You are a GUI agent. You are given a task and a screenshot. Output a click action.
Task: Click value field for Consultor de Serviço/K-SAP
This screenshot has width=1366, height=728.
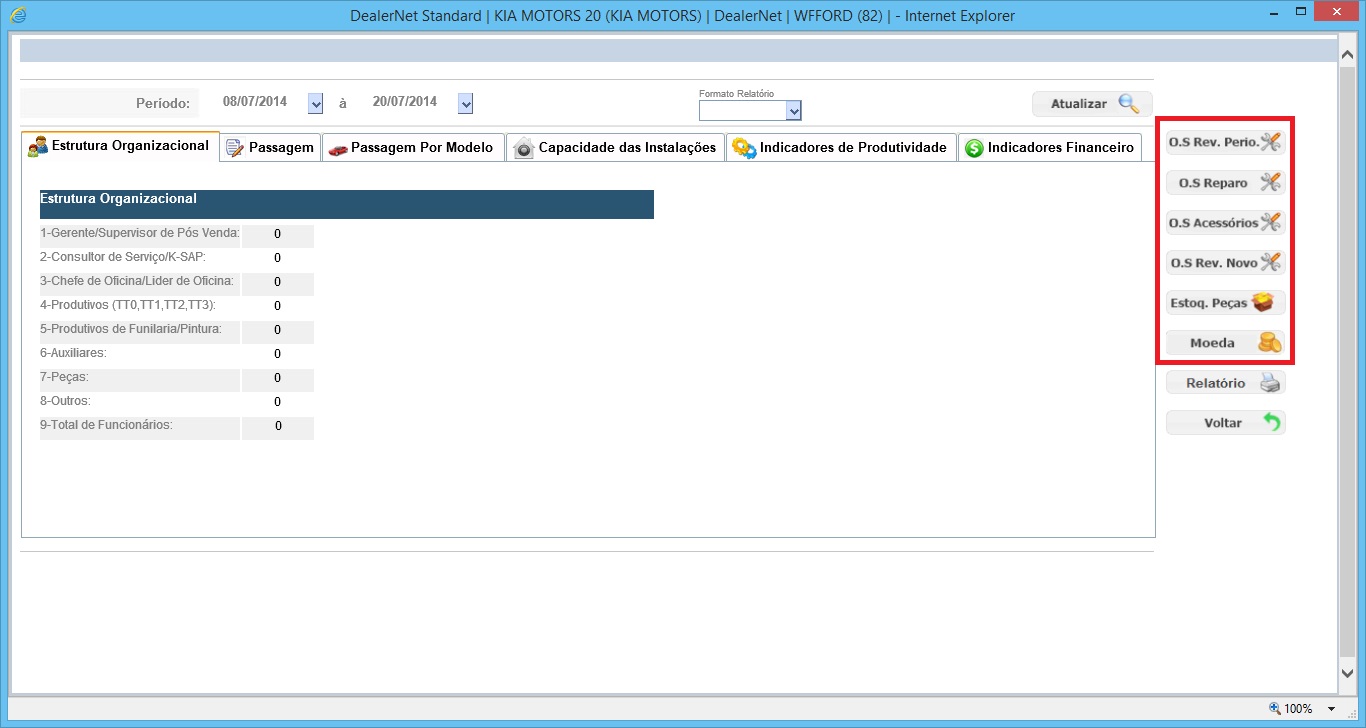coord(278,259)
